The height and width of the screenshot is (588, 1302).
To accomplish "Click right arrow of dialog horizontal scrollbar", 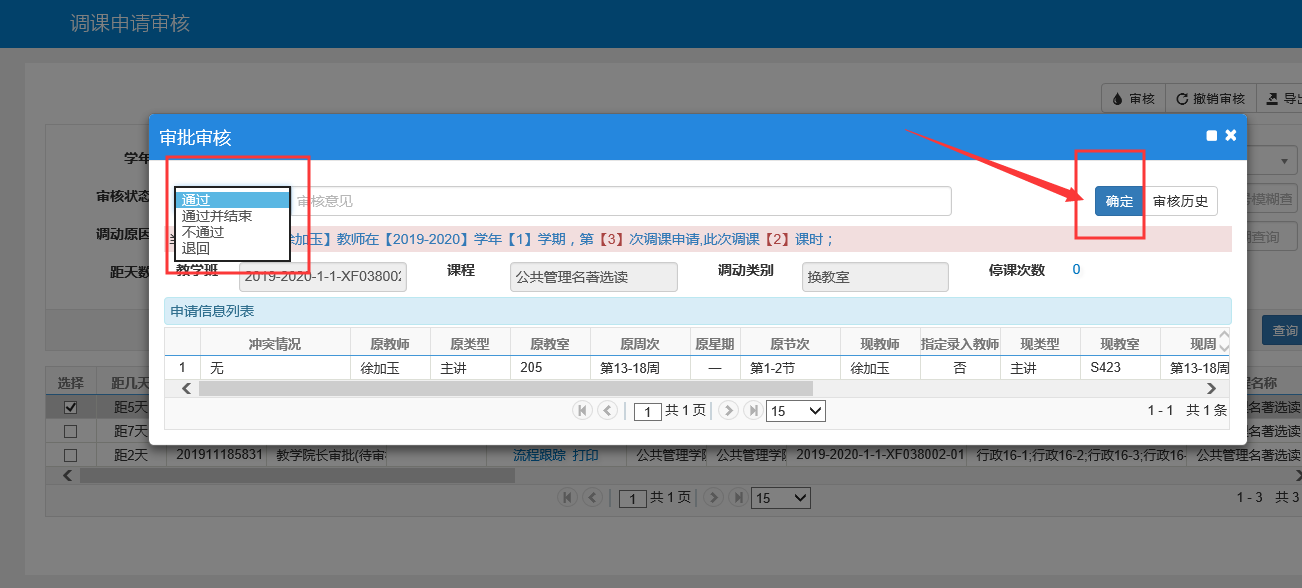I will click(1211, 388).
